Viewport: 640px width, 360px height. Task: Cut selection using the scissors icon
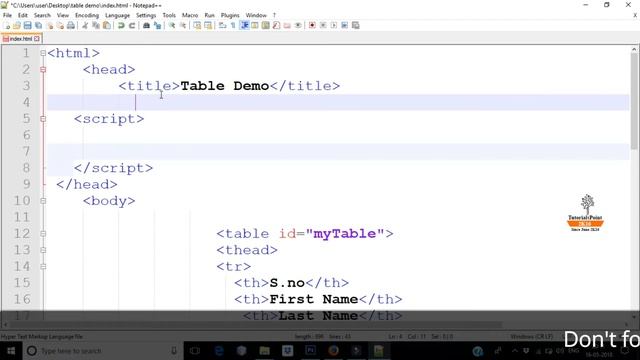click(85, 25)
